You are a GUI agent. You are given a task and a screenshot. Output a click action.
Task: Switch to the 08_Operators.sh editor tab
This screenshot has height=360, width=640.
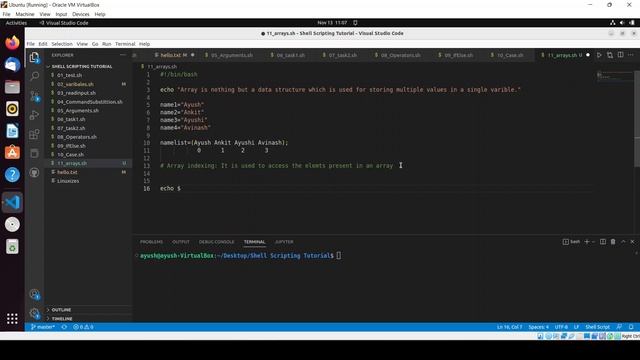pyautogui.click(x=400, y=55)
